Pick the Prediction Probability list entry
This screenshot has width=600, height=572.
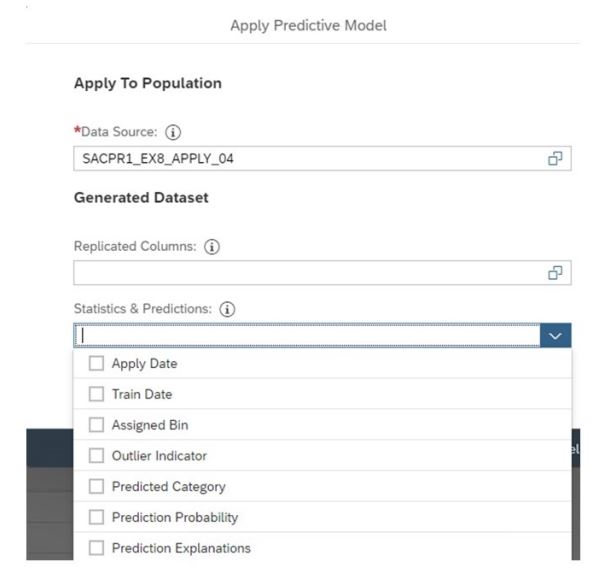(174, 518)
